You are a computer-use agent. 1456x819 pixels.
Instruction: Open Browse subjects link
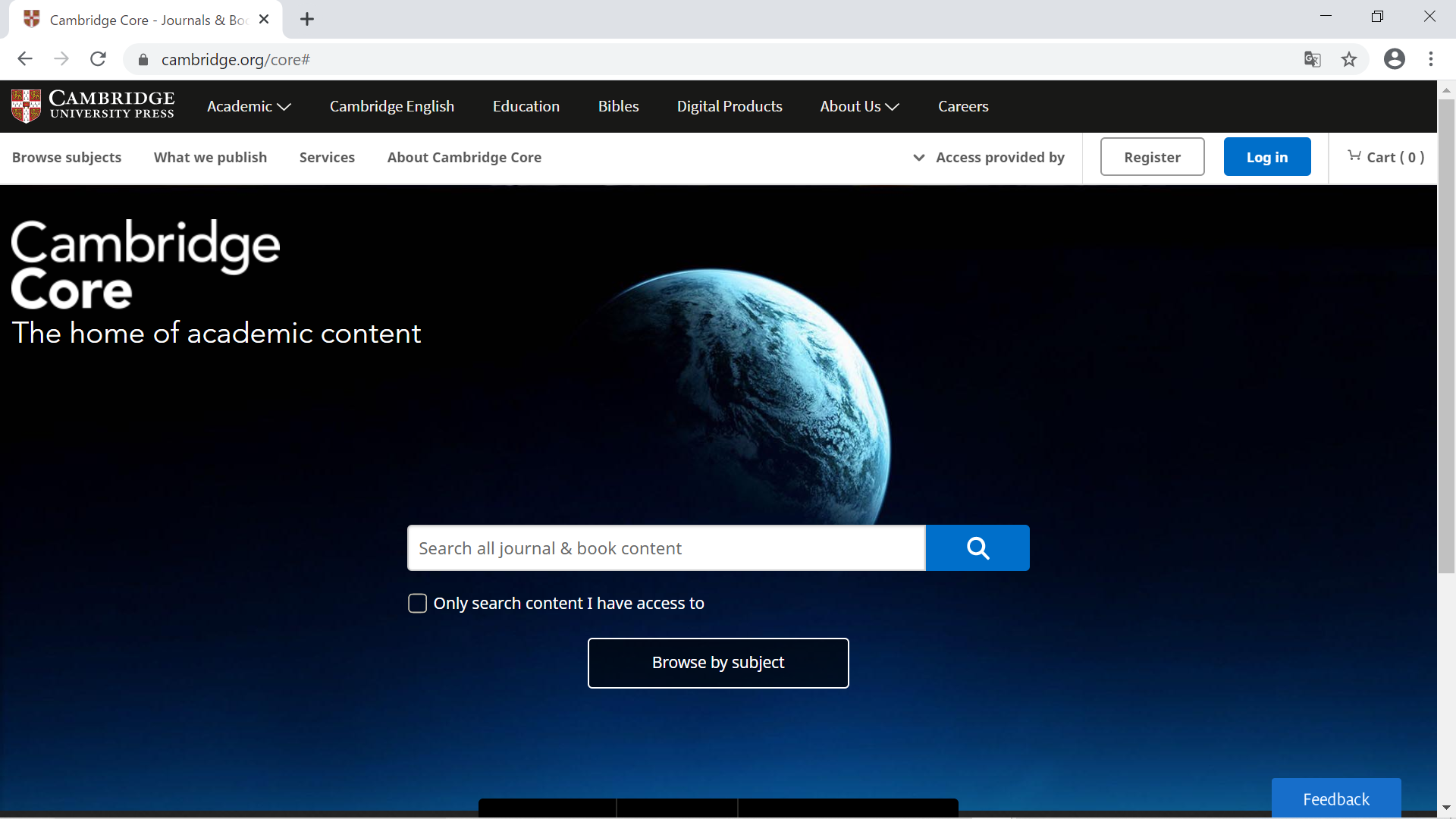(67, 157)
